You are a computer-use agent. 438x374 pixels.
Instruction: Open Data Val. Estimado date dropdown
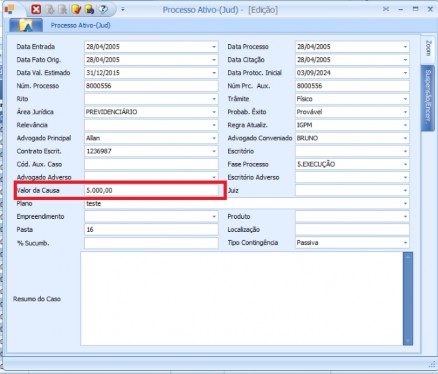[x=214, y=73]
